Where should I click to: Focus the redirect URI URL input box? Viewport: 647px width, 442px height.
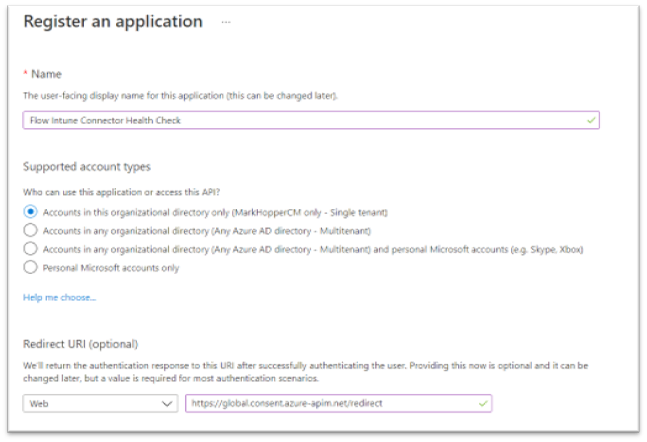330,403
